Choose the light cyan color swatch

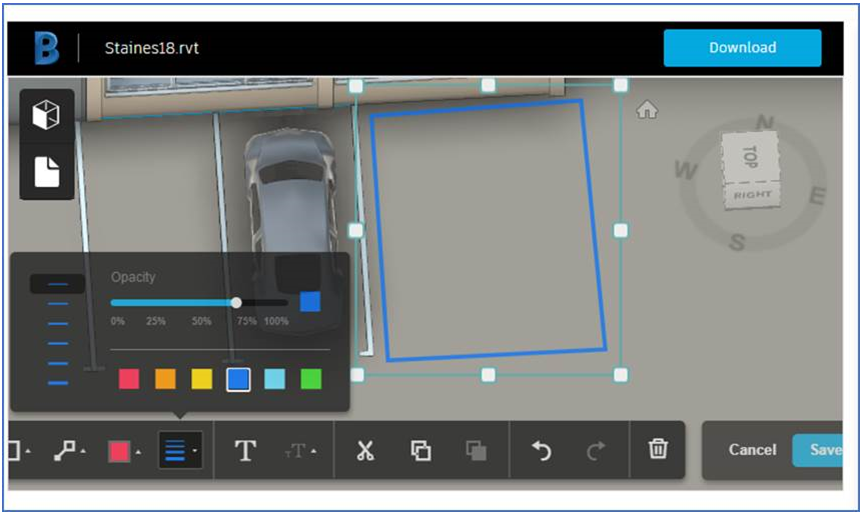pos(274,379)
